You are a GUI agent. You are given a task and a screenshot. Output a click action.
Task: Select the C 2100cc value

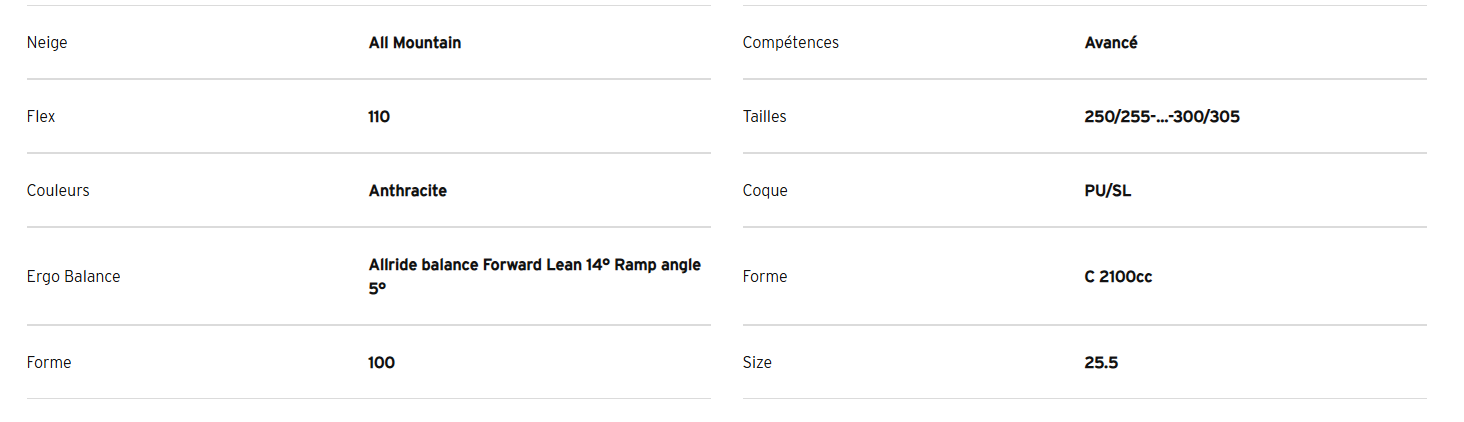(x=1118, y=276)
